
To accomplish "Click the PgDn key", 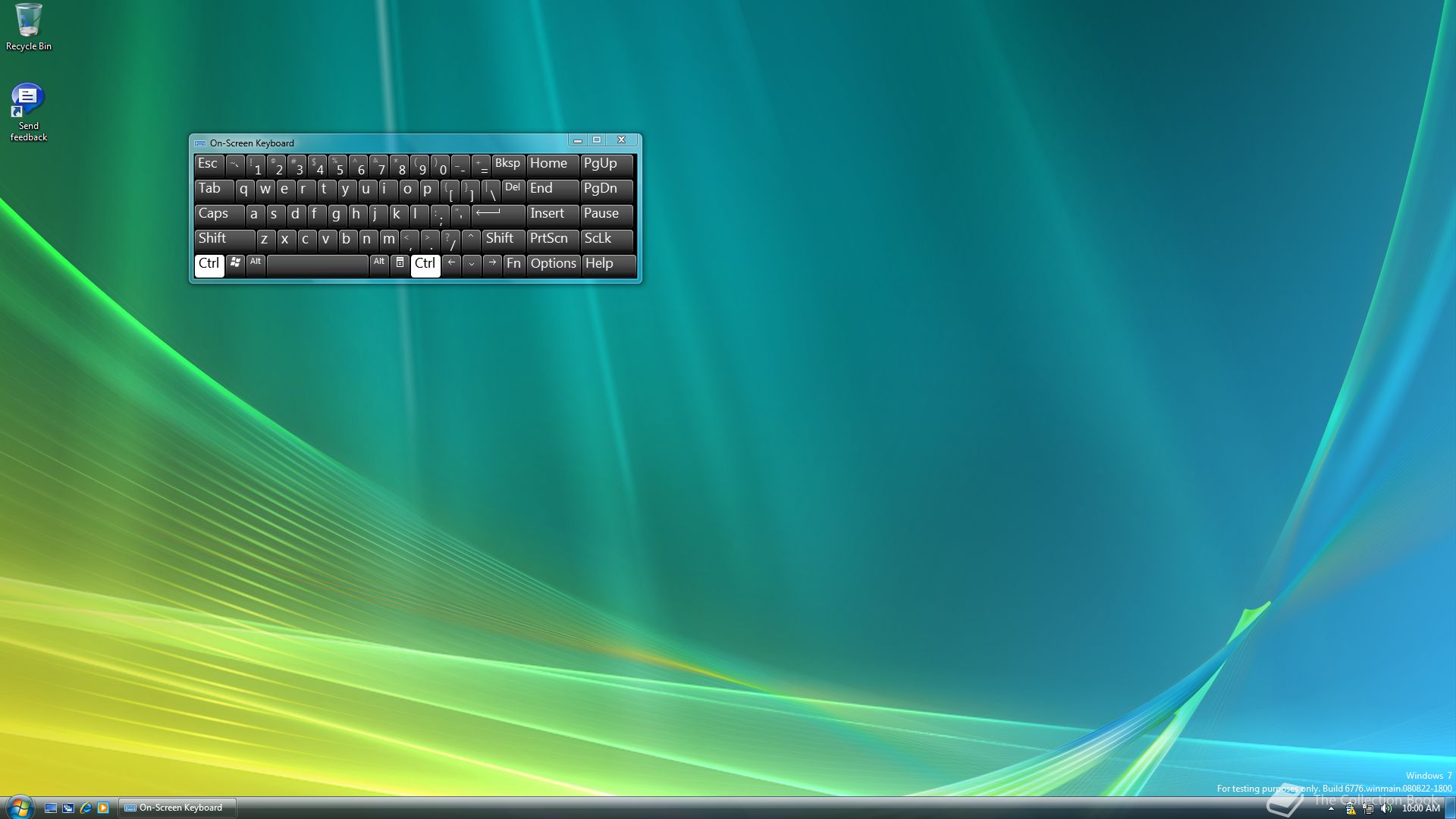I will pos(607,190).
